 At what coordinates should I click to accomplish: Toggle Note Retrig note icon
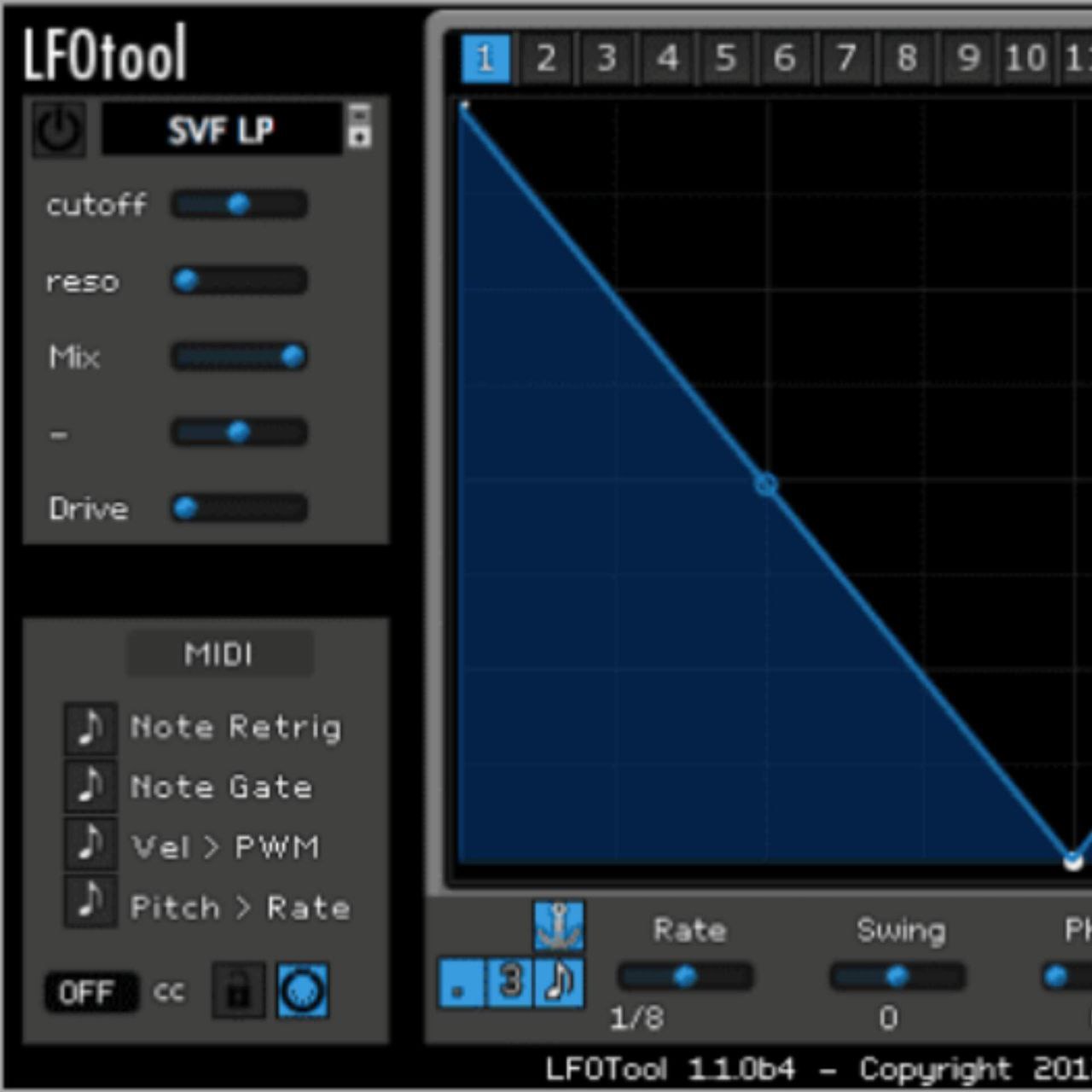pos(90,729)
